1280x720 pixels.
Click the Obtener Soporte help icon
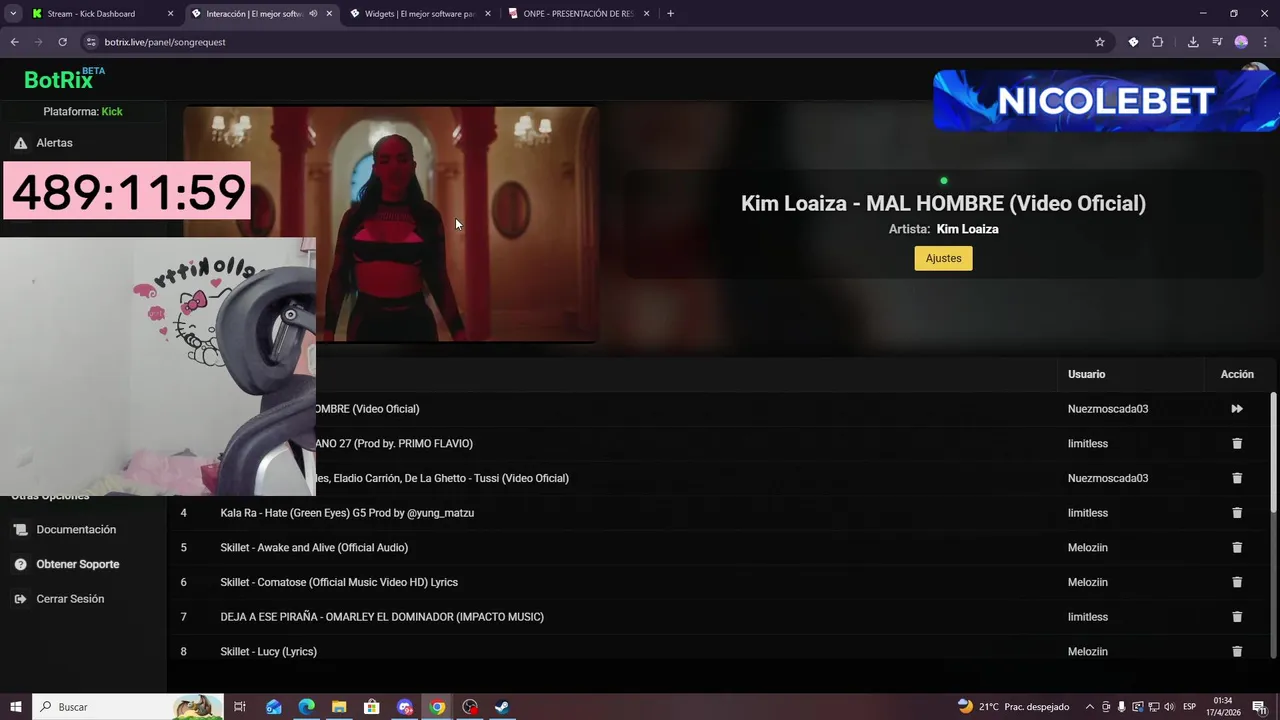[20, 564]
